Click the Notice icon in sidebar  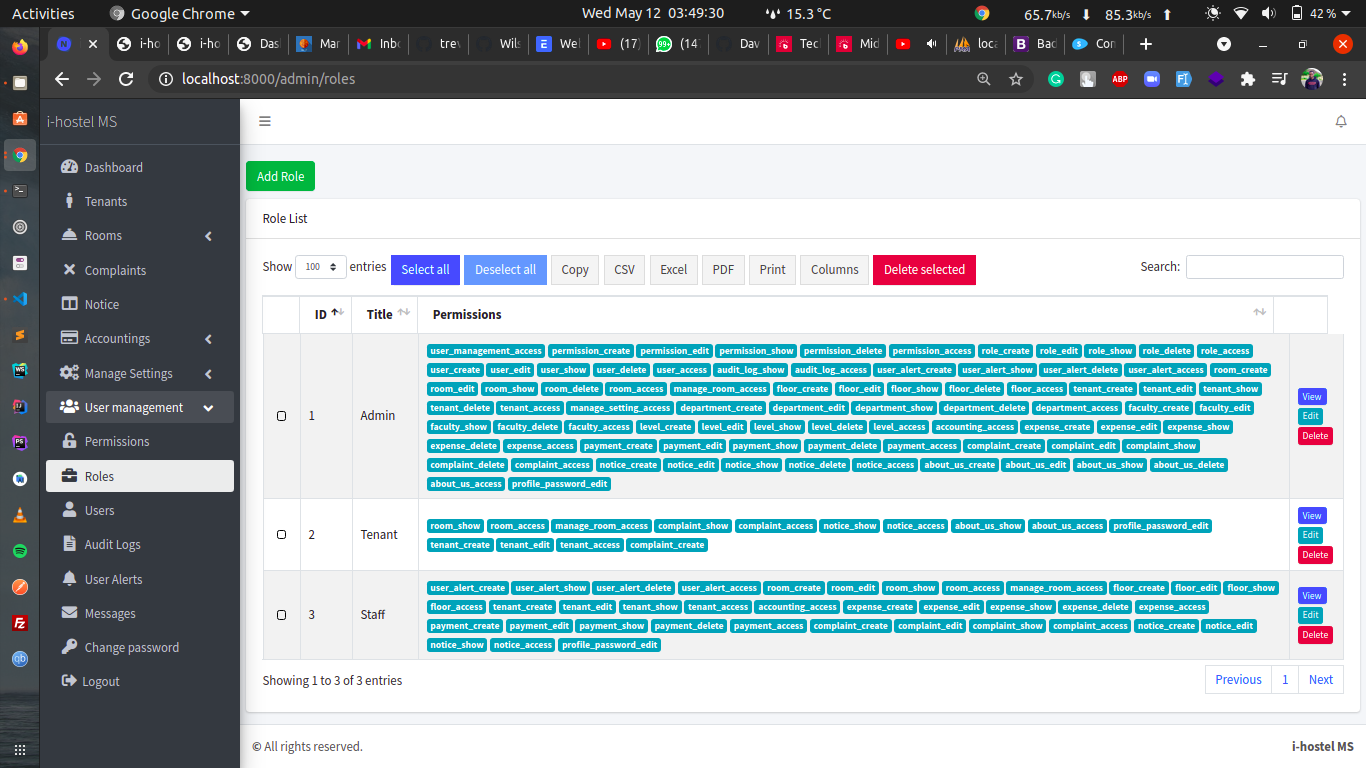pos(69,304)
